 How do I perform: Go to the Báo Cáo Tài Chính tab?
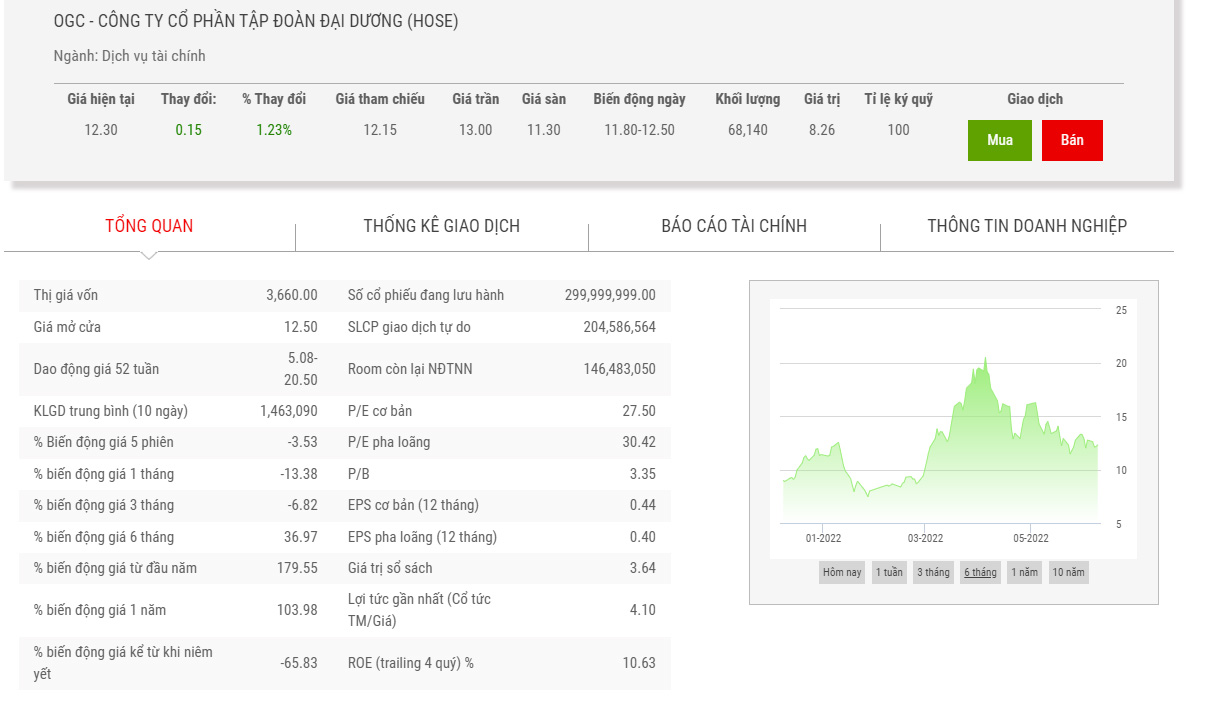(x=734, y=226)
